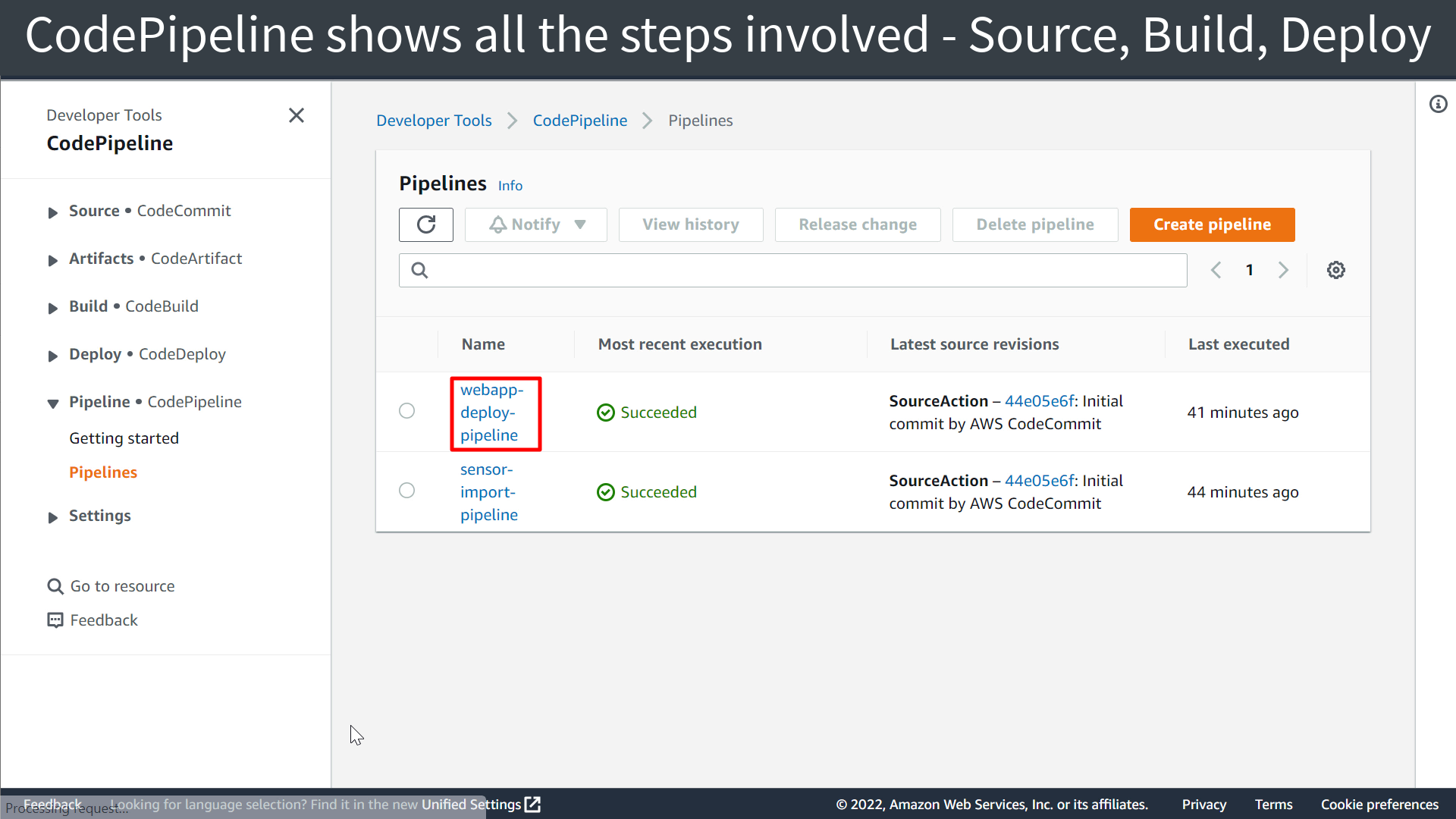View the Processing request progress bar
Screen dimensions: 1456x819
[x=67, y=808]
